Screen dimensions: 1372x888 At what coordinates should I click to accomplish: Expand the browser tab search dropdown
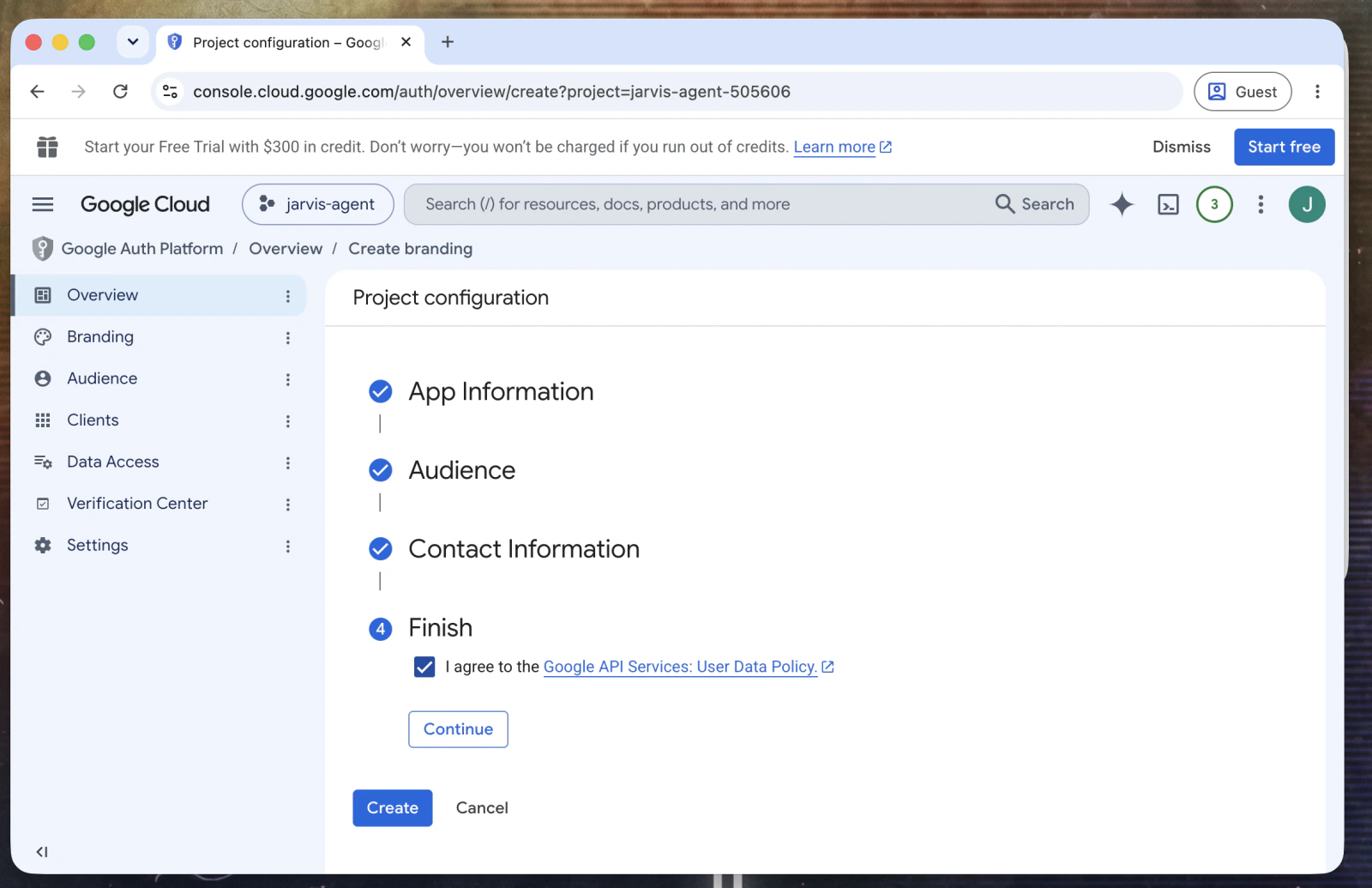133,42
